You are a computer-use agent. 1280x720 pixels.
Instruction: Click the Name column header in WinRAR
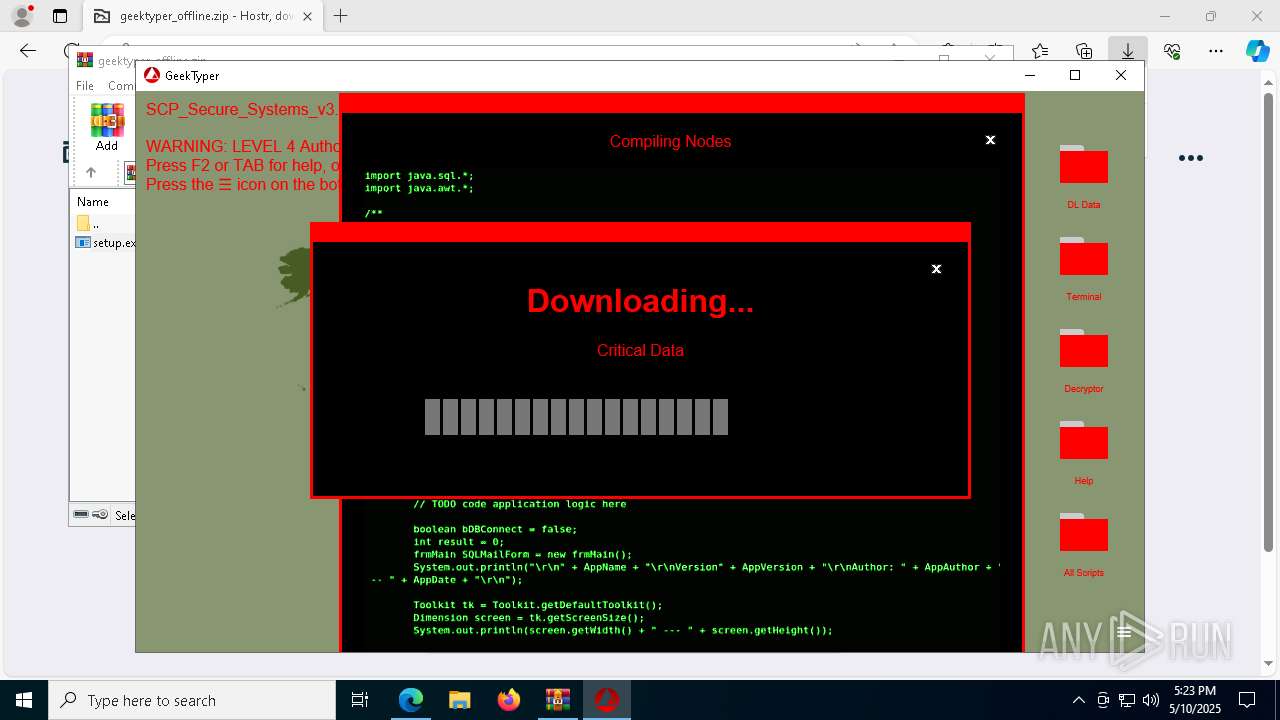(x=93, y=201)
